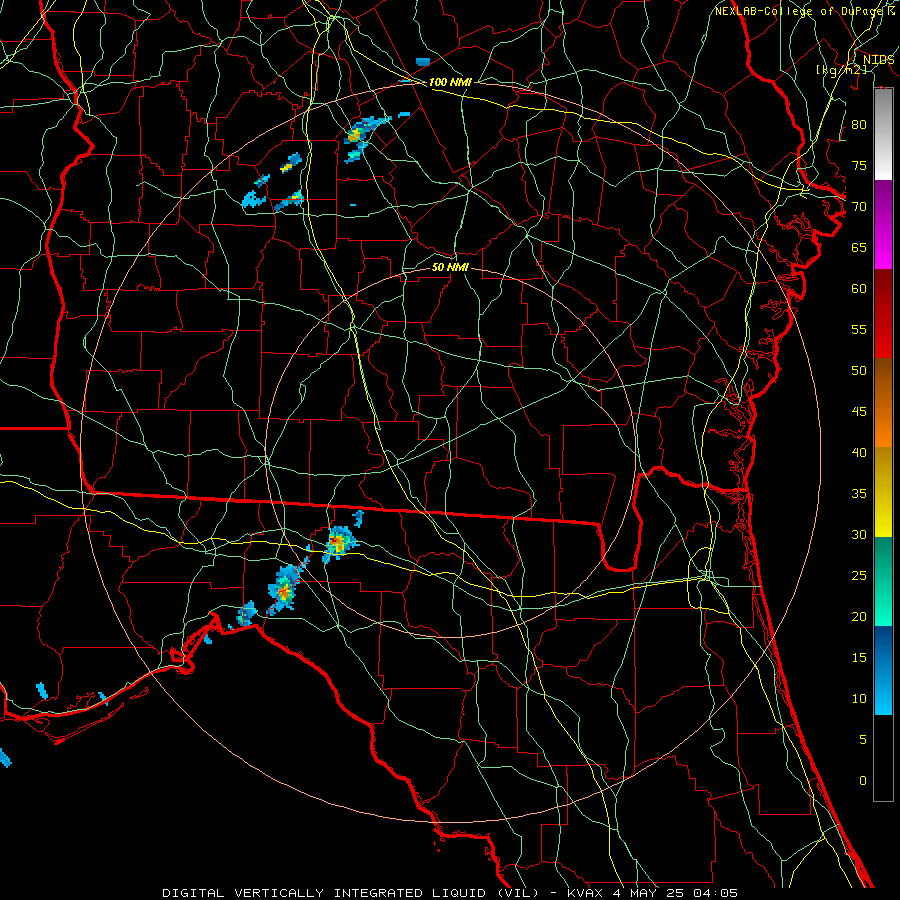900x900 pixels.
Task: Click the 15 value on the scale
Action: 859,658
